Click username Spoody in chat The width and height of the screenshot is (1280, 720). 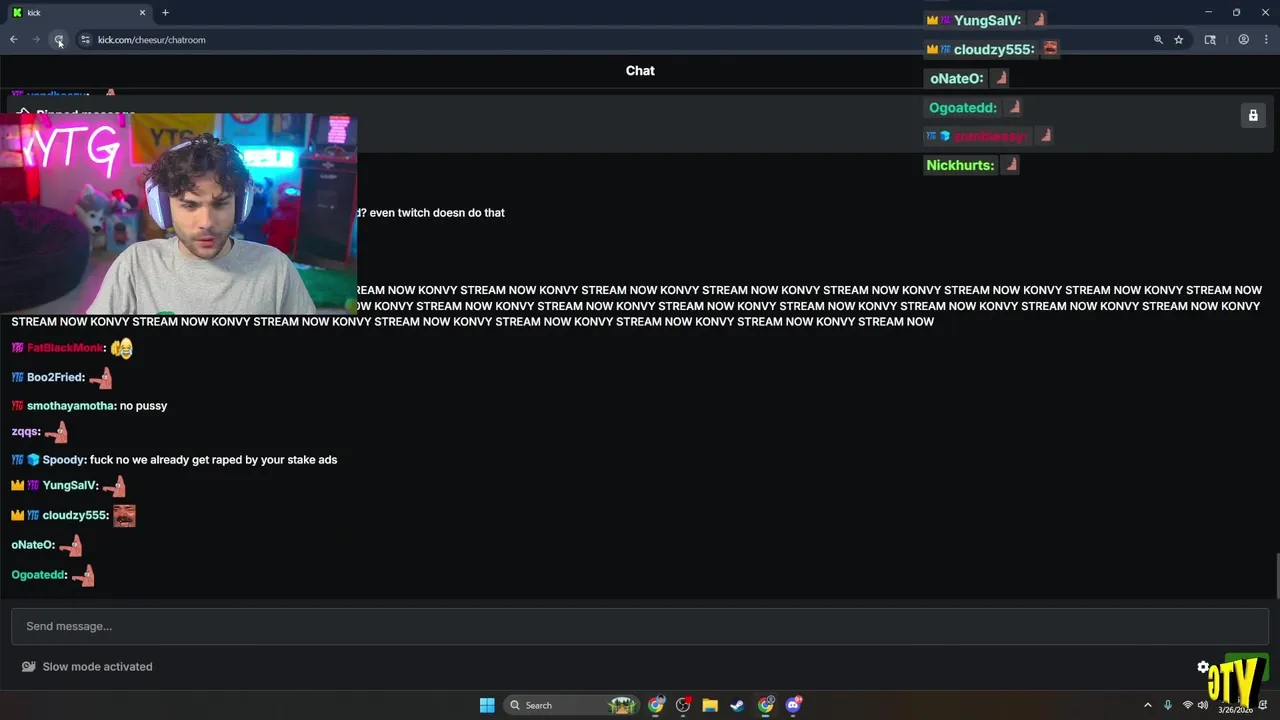pyautogui.click(x=63, y=460)
